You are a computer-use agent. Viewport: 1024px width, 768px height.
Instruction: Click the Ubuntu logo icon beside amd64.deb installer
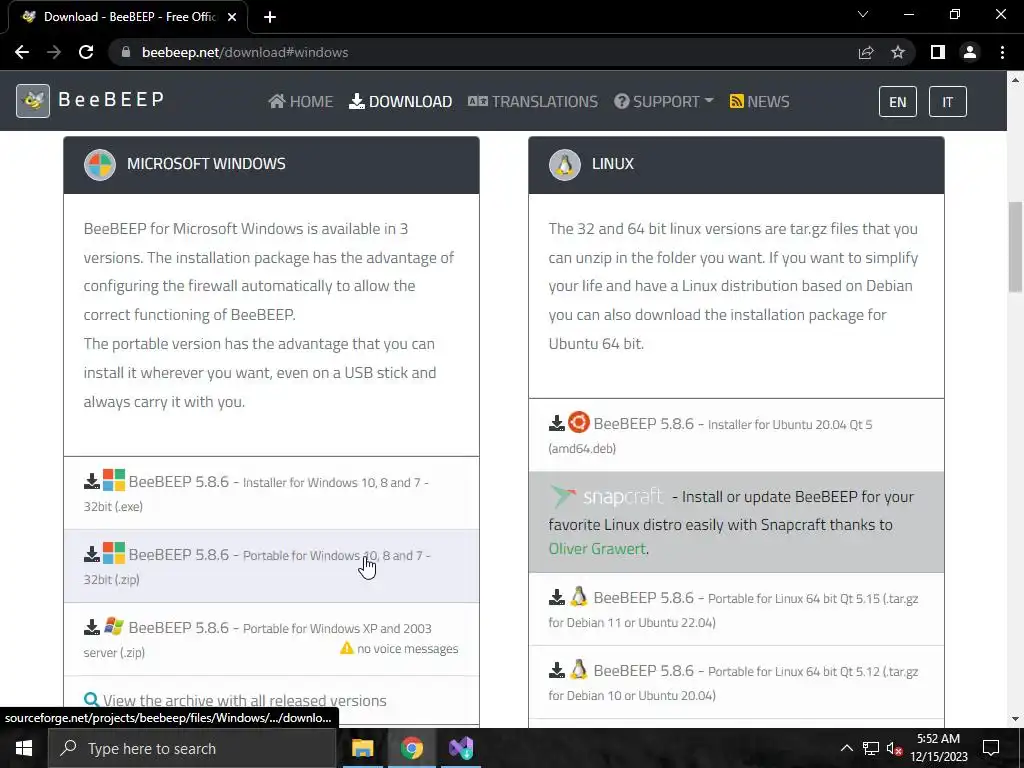point(579,423)
